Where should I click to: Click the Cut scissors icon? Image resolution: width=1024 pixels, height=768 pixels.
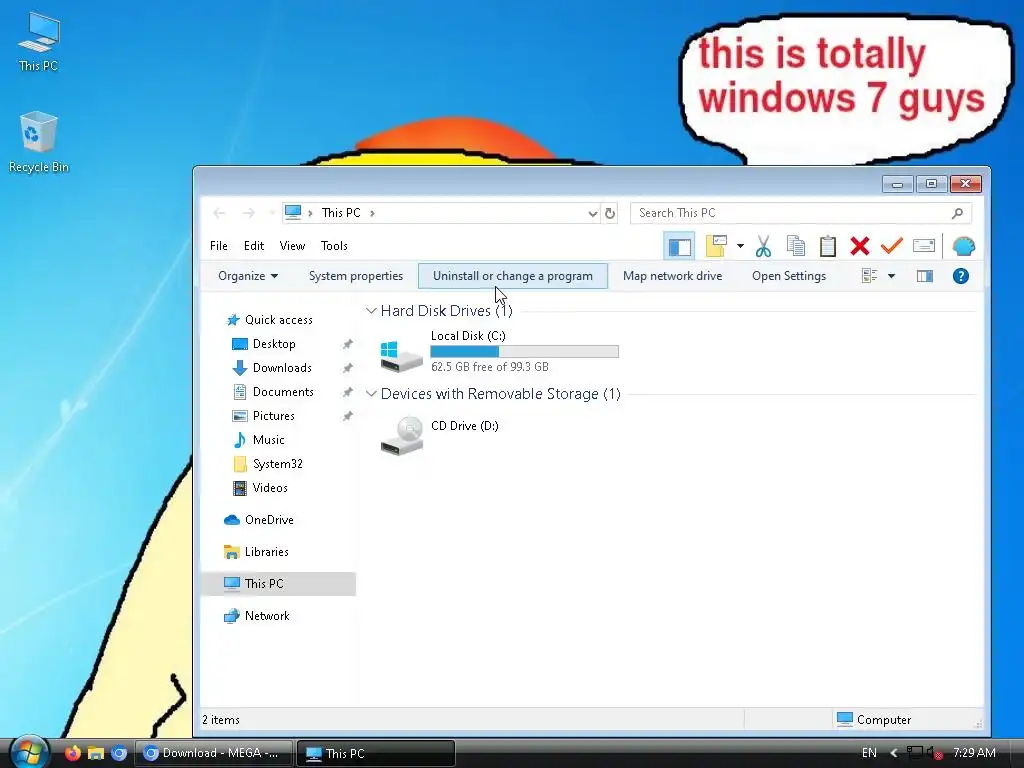pyautogui.click(x=763, y=246)
